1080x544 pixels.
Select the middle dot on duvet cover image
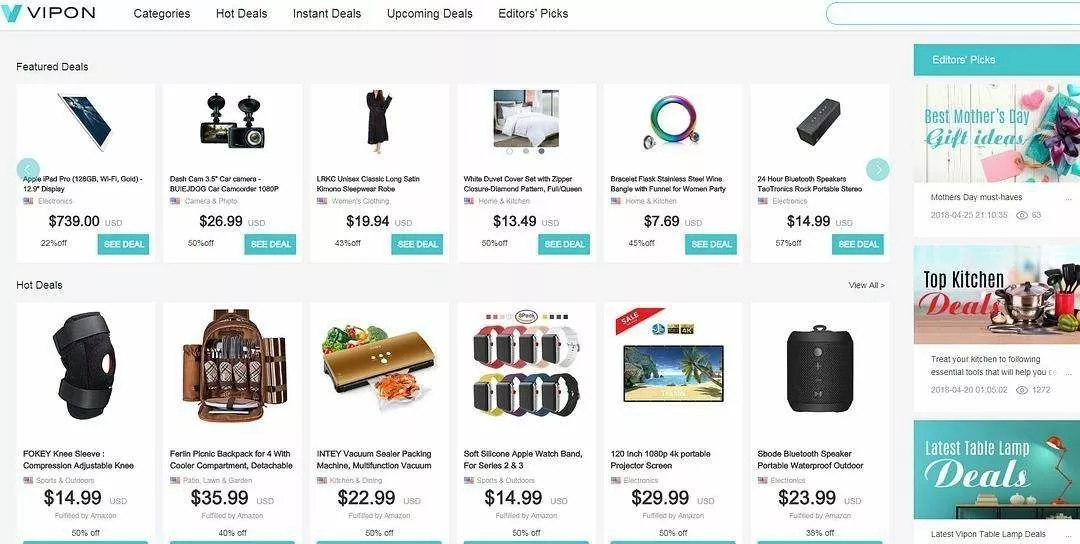pos(526,150)
